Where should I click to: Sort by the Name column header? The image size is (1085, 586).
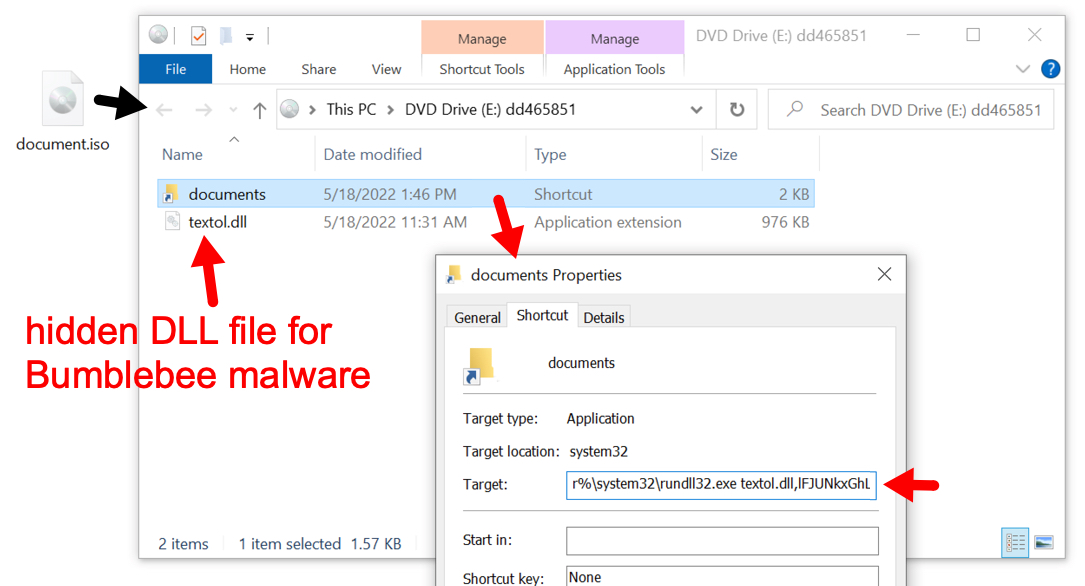tap(182, 154)
